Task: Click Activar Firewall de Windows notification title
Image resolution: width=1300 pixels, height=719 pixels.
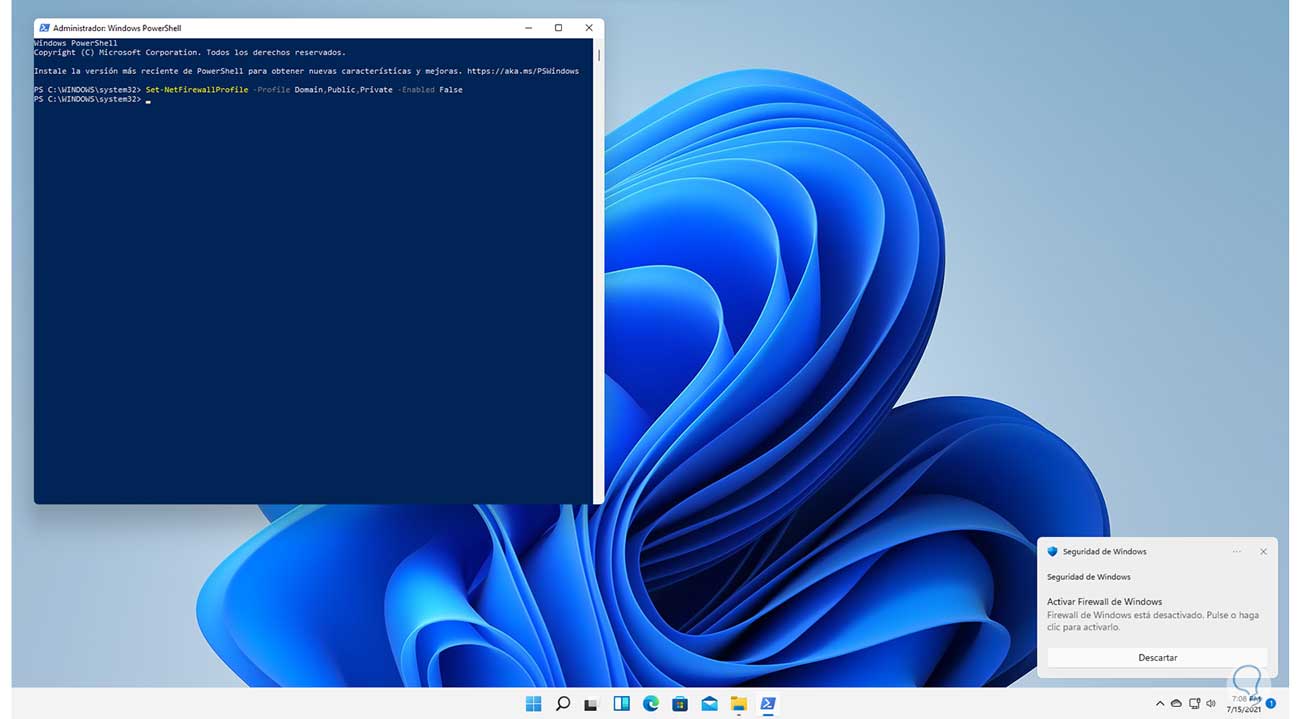Action: [x=1104, y=602]
